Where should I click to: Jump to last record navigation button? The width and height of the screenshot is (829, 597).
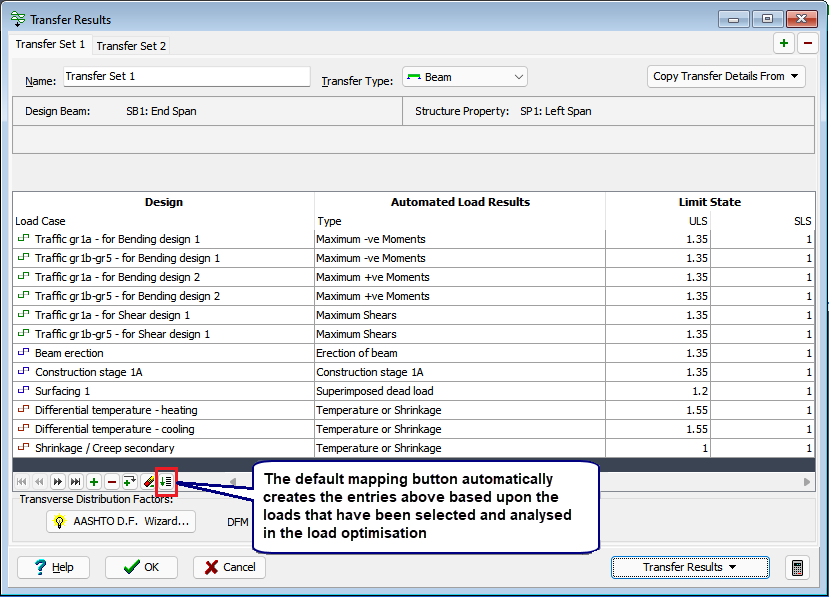pos(76,481)
